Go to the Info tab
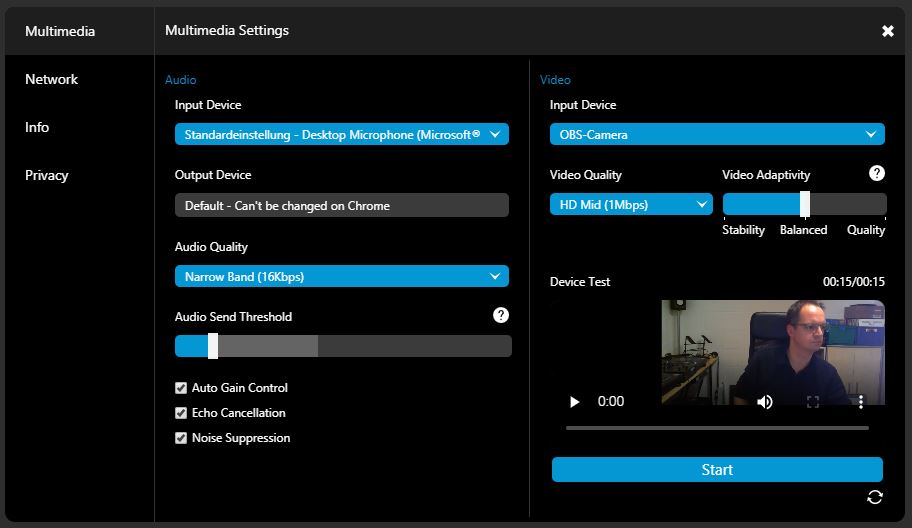Viewport: 912px width, 528px height. [x=37, y=127]
